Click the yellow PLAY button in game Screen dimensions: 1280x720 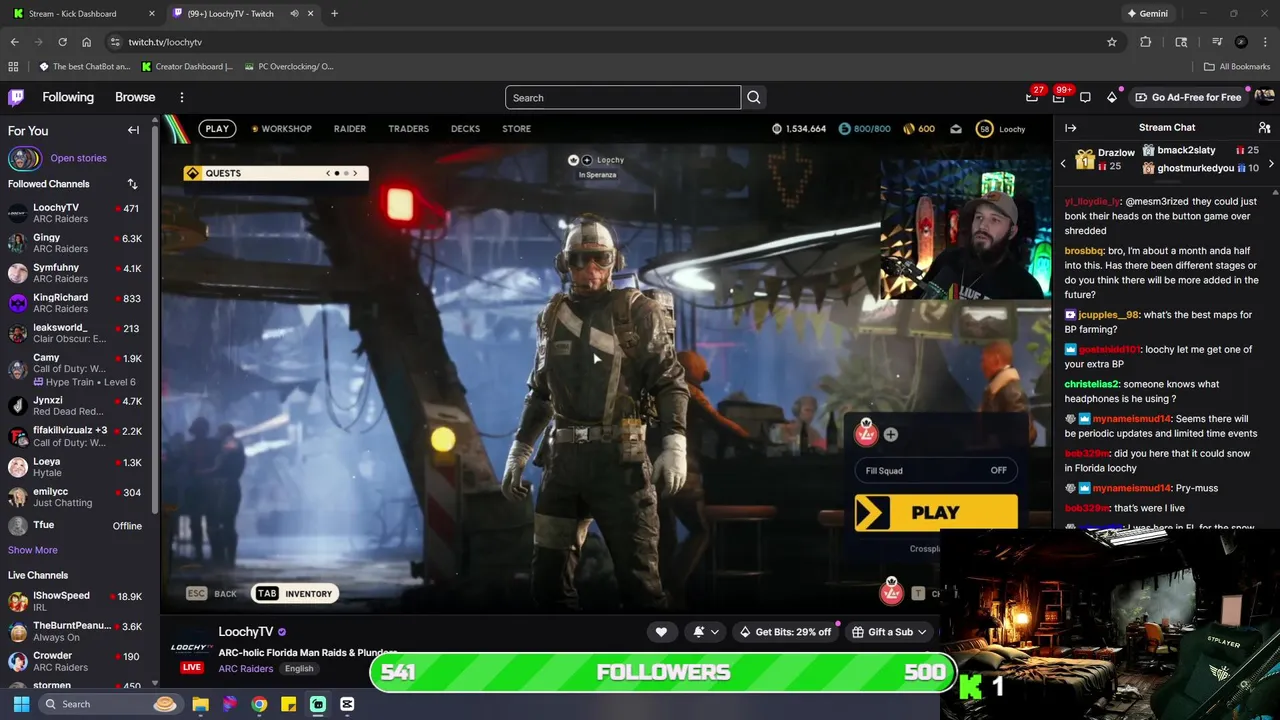click(936, 513)
